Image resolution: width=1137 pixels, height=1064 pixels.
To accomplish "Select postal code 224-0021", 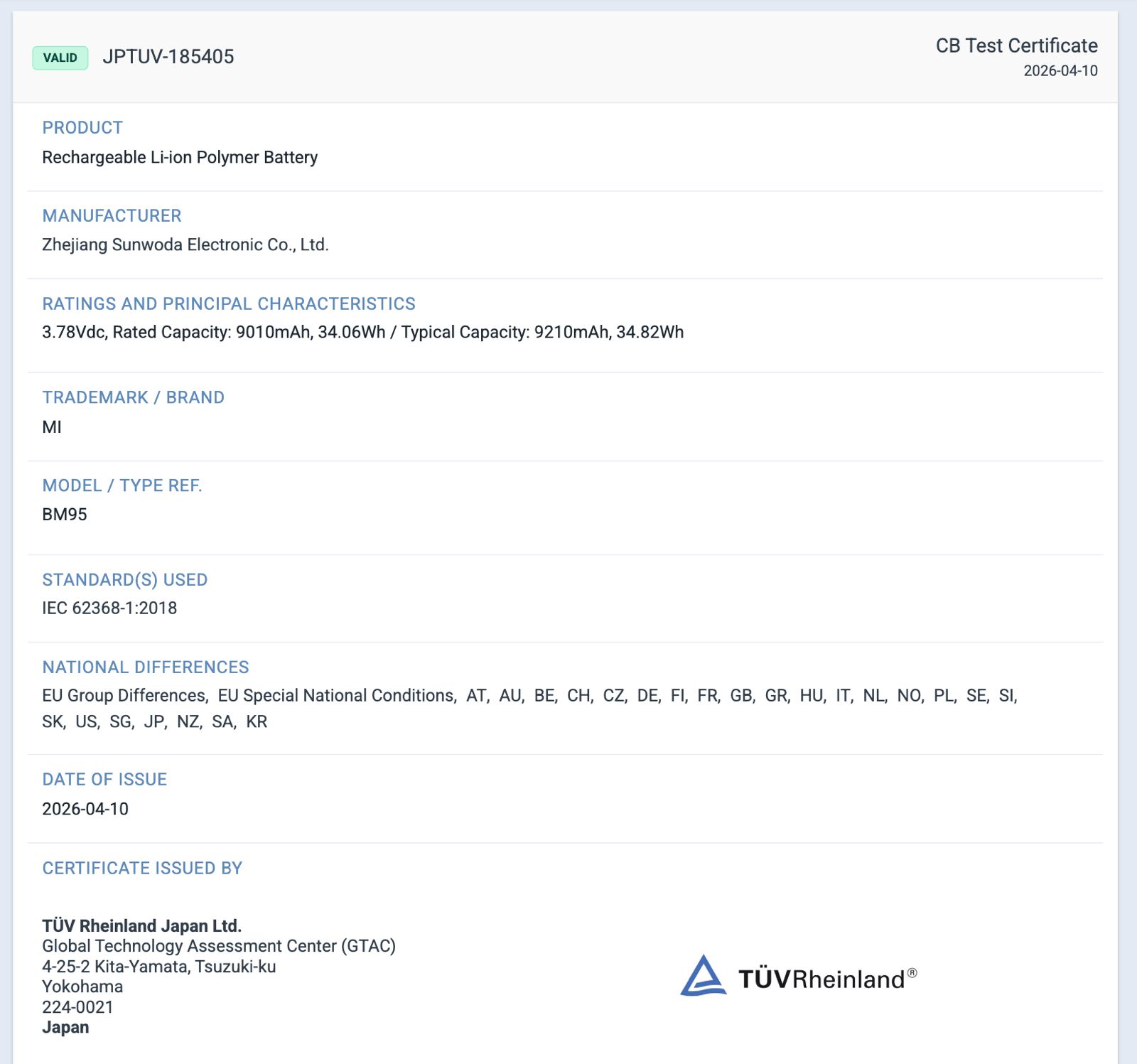I will tap(78, 1007).
